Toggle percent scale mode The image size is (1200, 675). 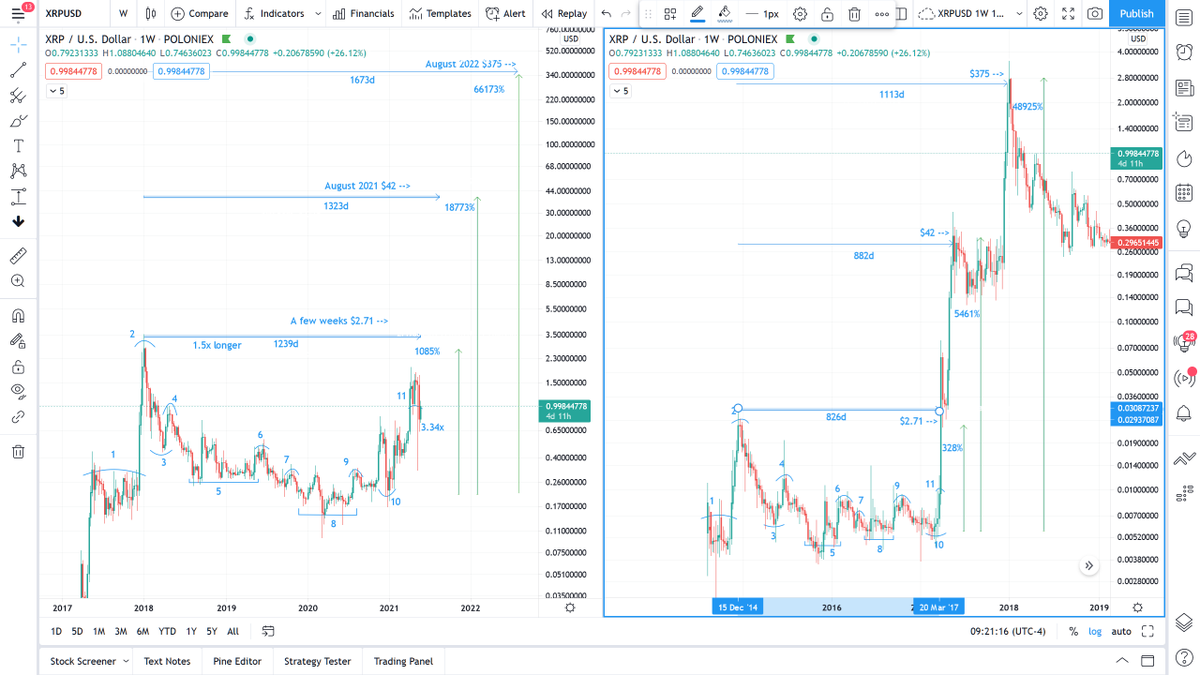(x=1073, y=631)
